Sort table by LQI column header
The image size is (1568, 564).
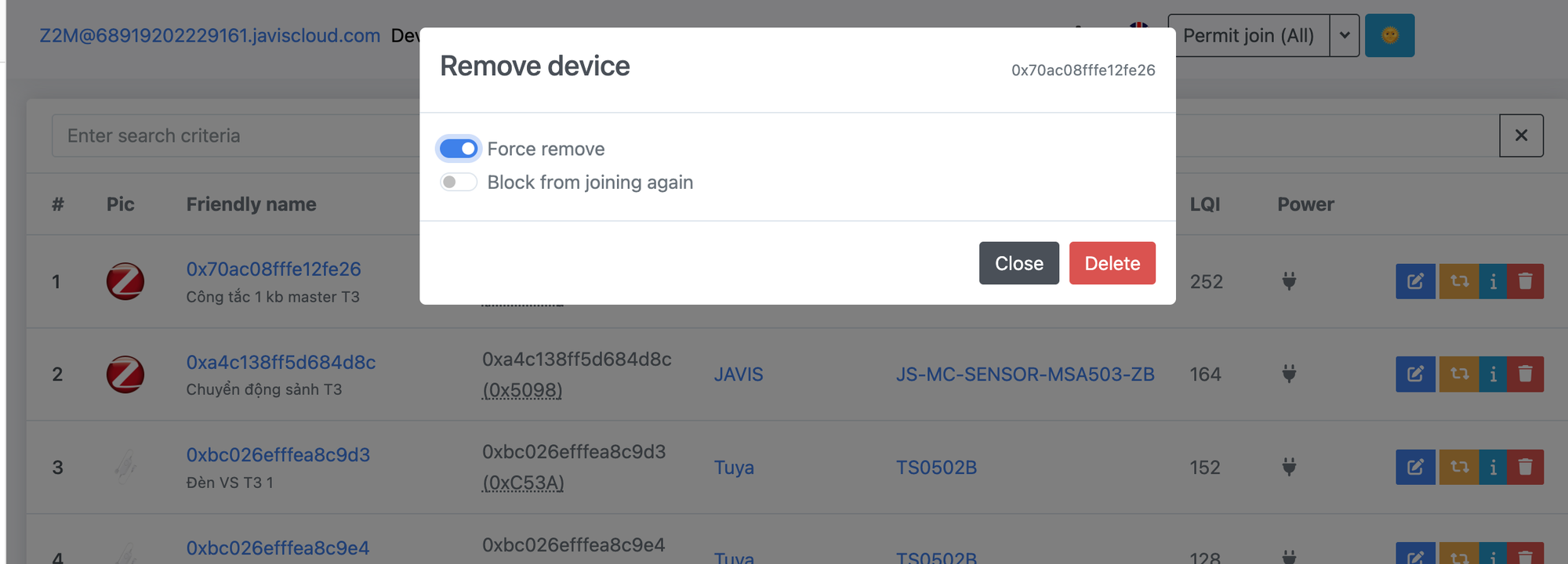click(x=1205, y=204)
